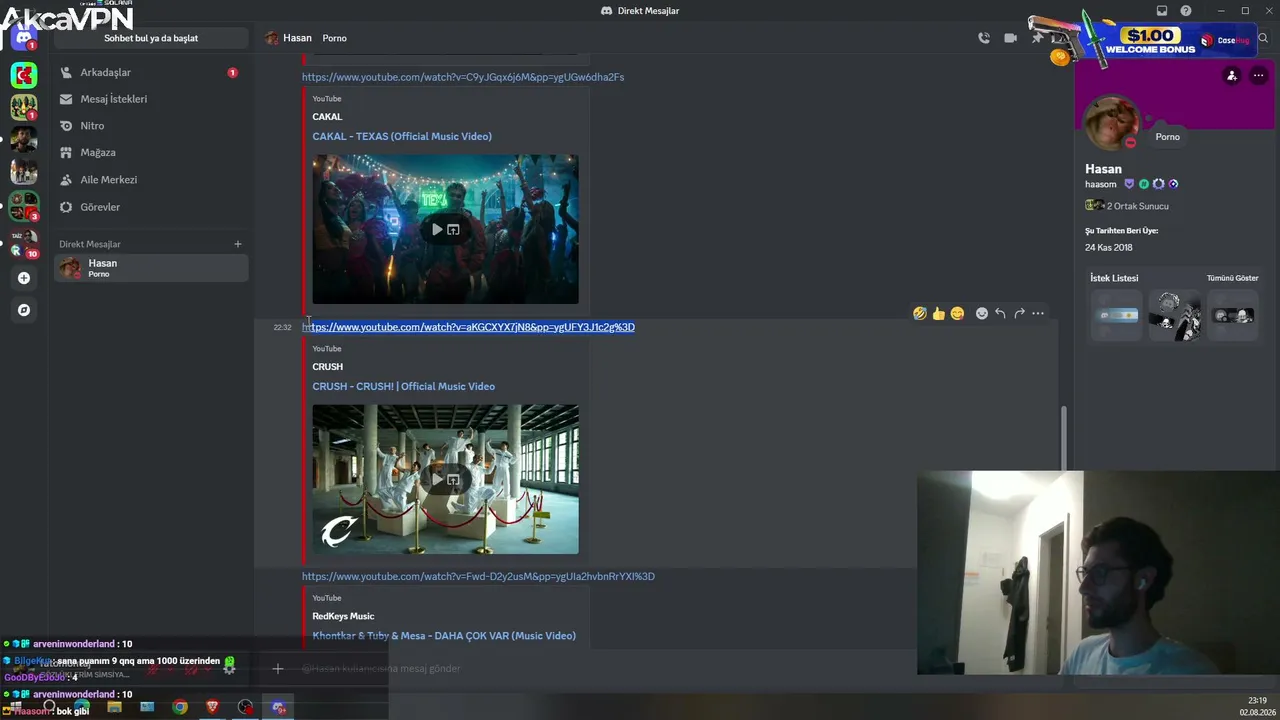
Task: Click the Hasan name in the chat header
Action: pyautogui.click(x=297, y=38)
